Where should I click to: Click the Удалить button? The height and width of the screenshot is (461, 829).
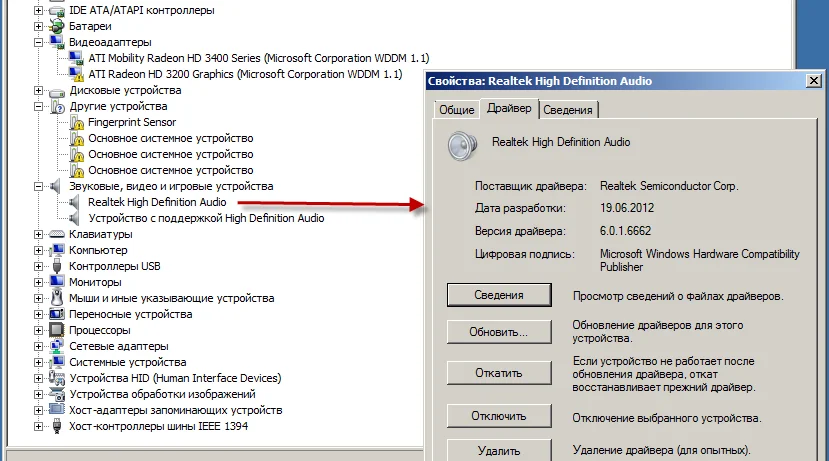point(499,450)
